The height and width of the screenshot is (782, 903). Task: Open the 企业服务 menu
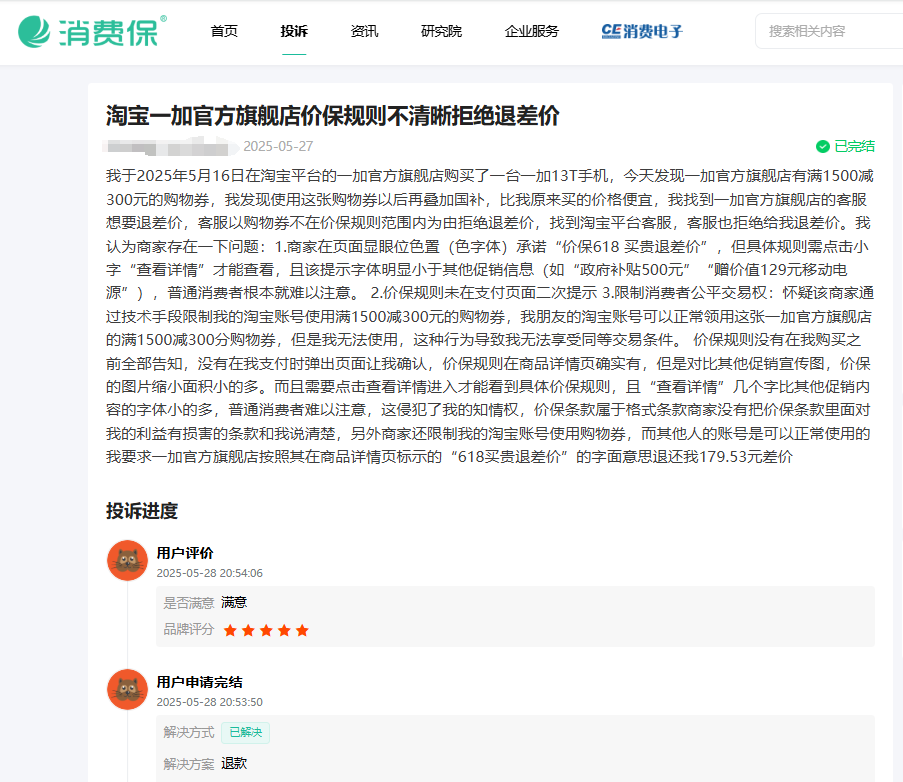[532, 31]
